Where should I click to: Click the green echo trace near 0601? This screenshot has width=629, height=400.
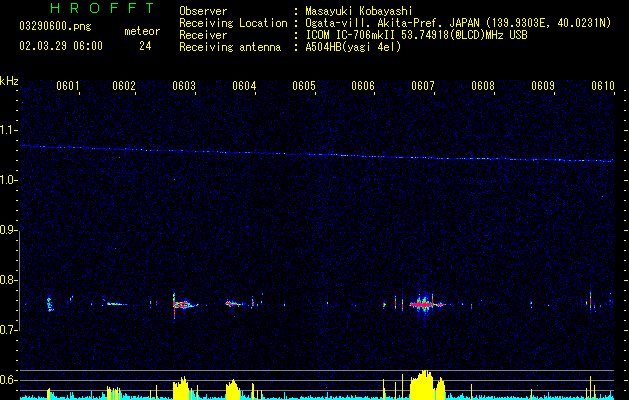[x=49, y=303]
